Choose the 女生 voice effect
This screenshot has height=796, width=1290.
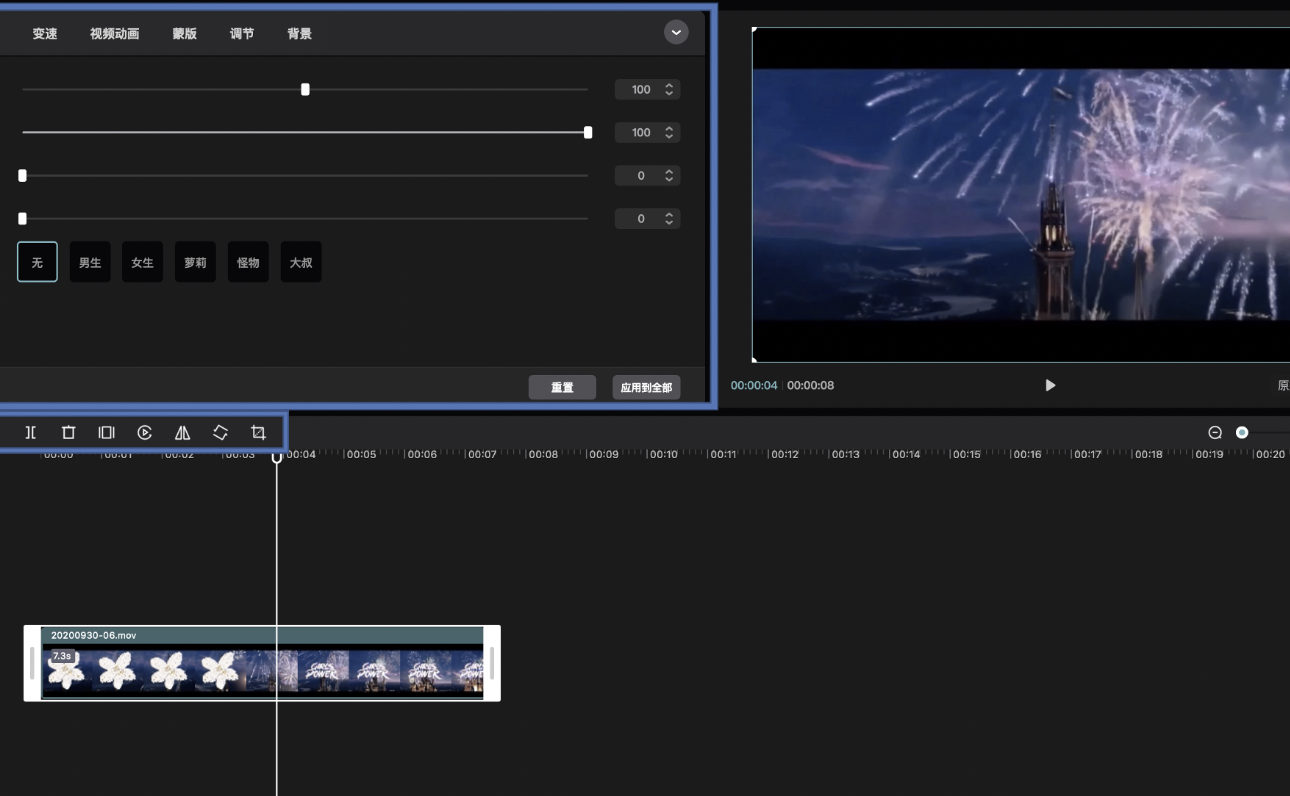142,262
